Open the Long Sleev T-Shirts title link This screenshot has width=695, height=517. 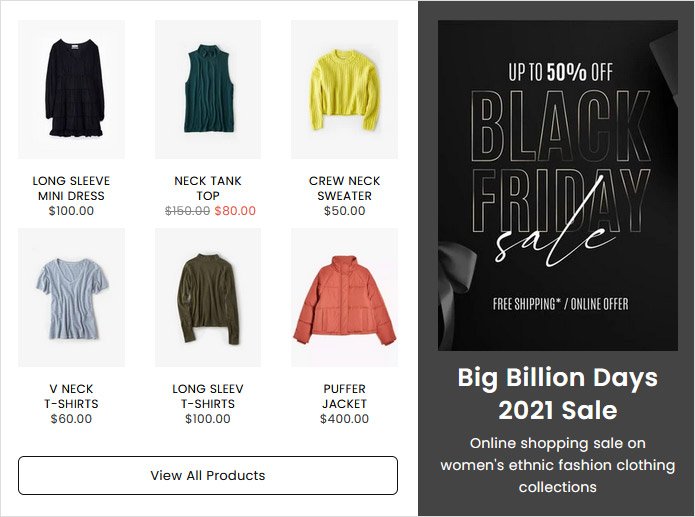click(x=208, y=396)
